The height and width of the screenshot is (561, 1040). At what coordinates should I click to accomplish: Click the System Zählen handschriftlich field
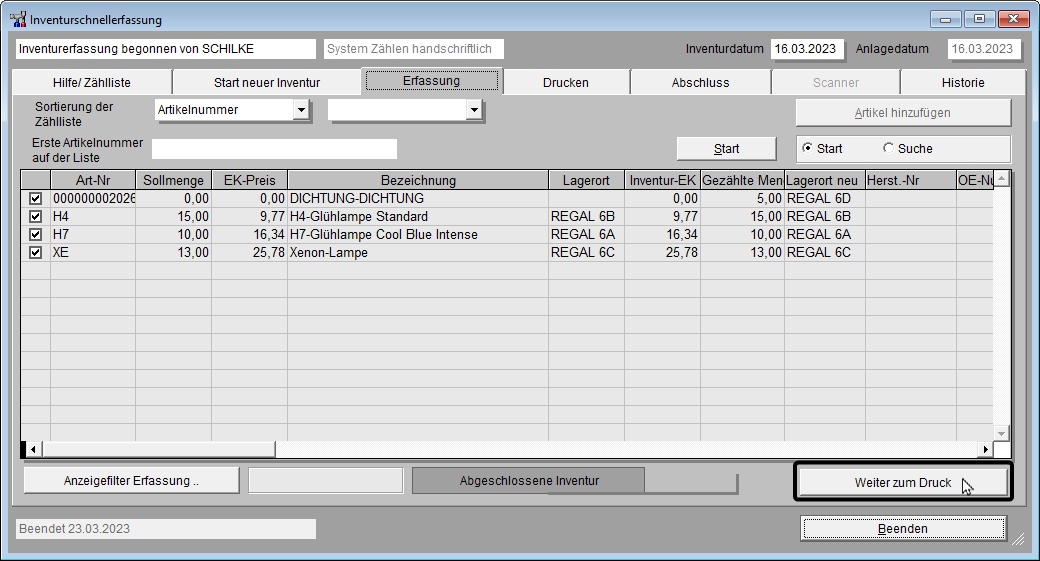[x=414, y=48]
